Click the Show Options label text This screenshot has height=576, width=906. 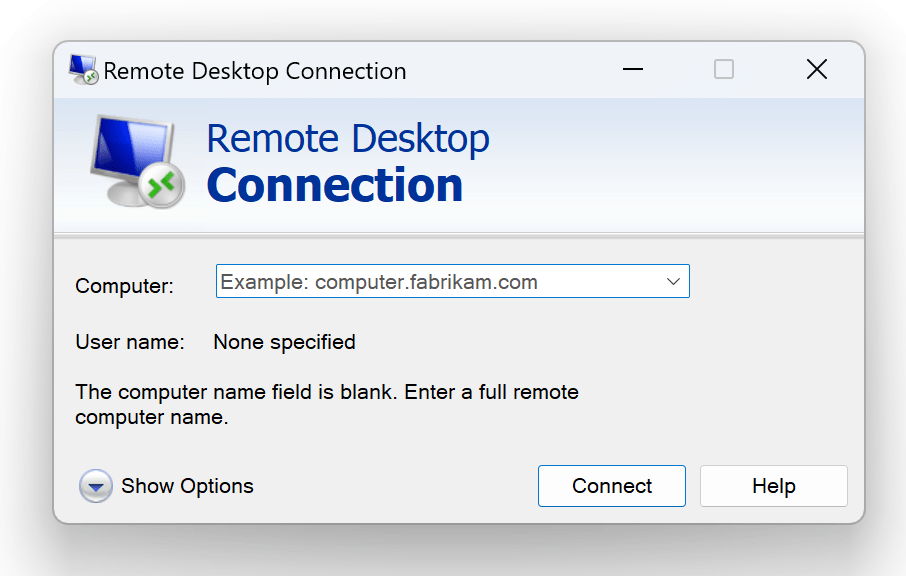point(186,486)
